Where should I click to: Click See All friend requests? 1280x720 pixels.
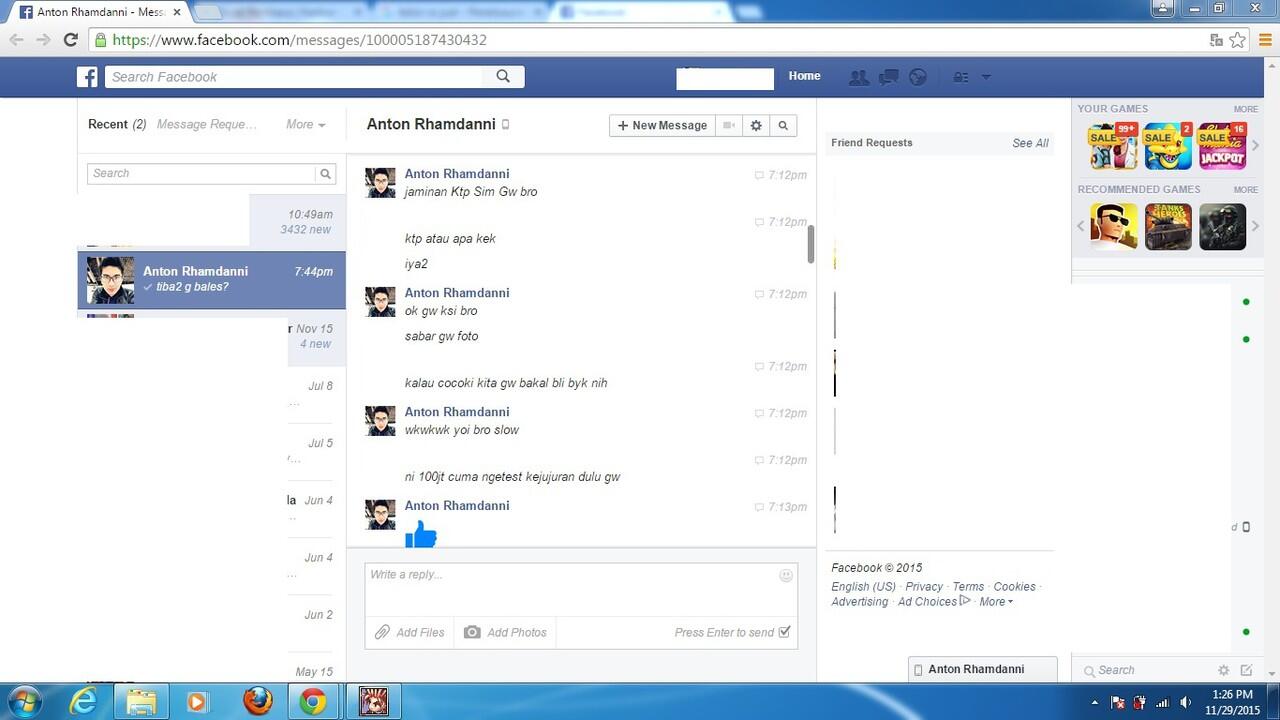tap(1030, 143)
